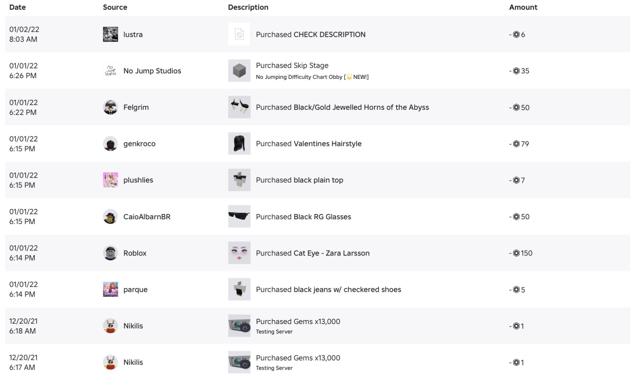Open black jeans w/ checkered shoes link
The height and width of the screenshot is (385, 640).
347,289
